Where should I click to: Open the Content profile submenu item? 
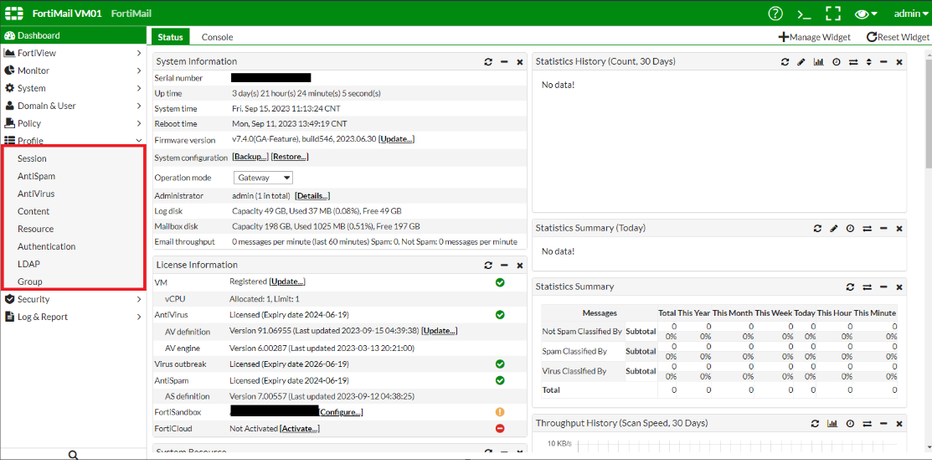33,212
